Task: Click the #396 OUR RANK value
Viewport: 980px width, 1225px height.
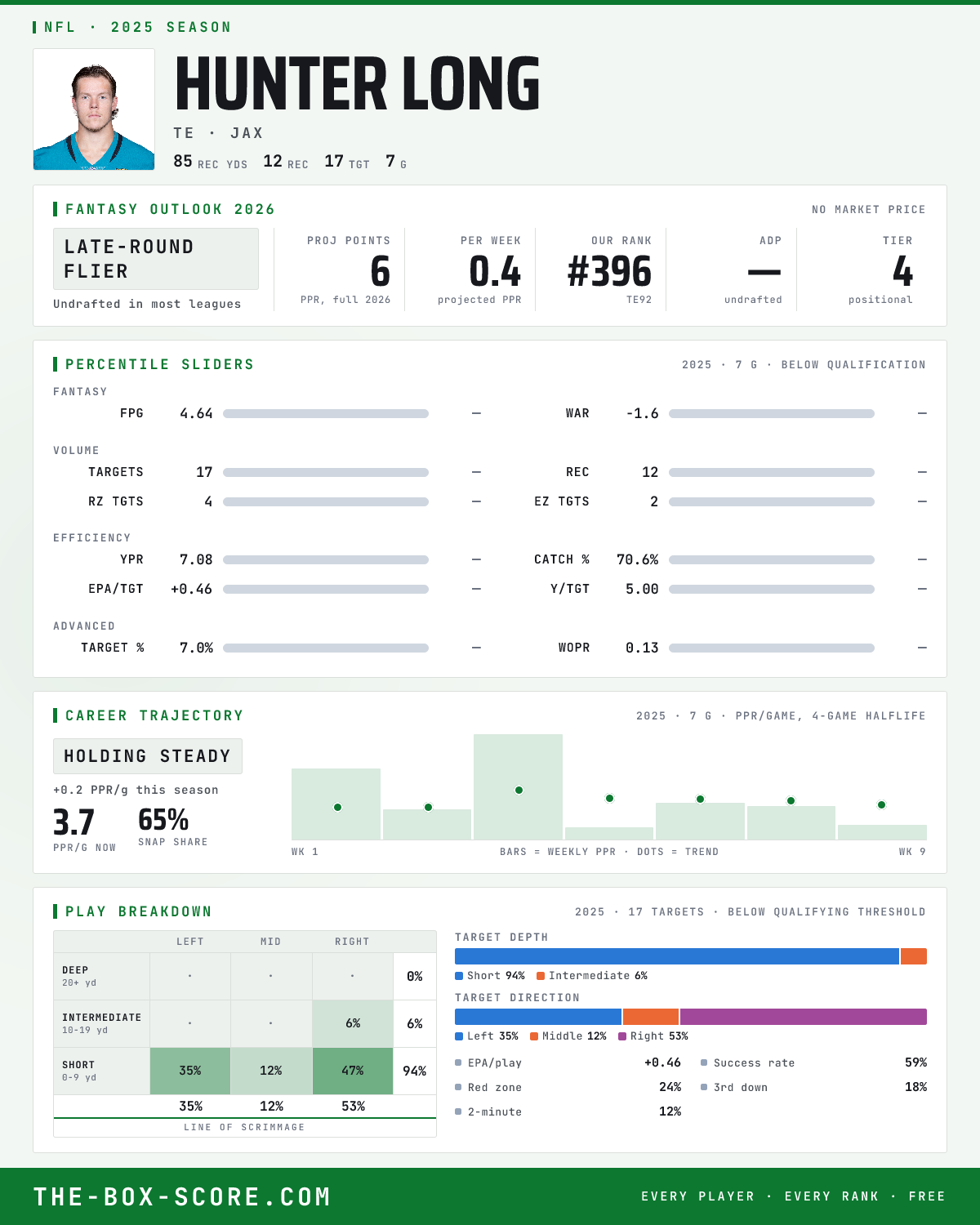Action: pyautogui.click(x=609, y=272)
